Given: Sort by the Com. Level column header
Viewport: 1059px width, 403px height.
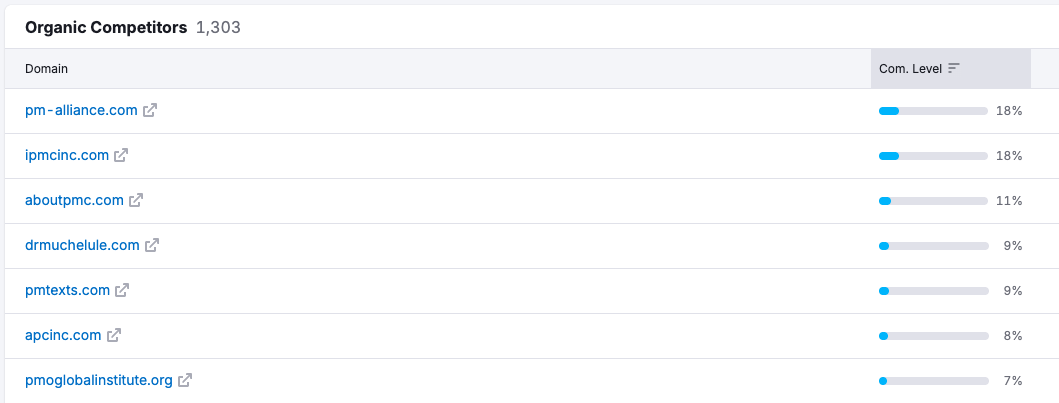Looking at the screenshot, I should (910, 68).
